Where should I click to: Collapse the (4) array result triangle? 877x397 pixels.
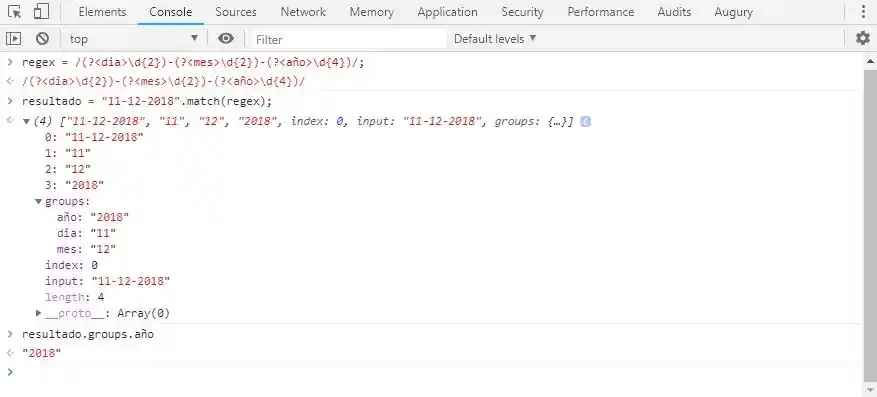(26, 121)
